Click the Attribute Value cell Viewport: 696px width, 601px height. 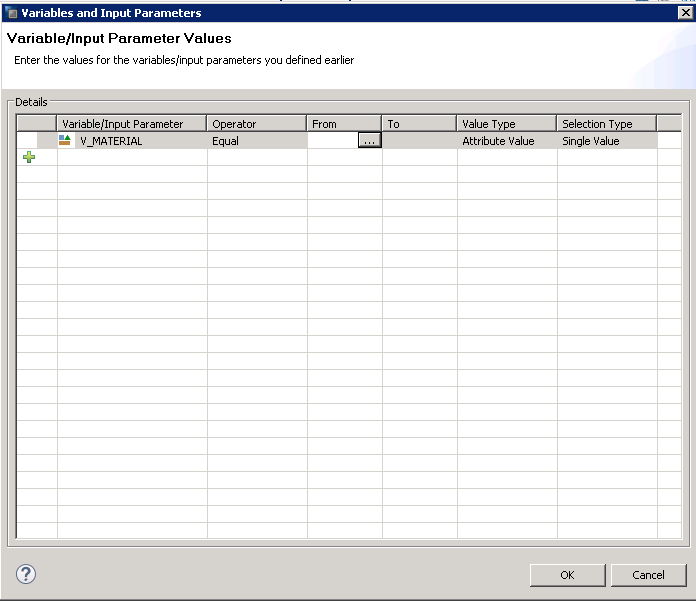pyautogui.click(x=507, y=141)
